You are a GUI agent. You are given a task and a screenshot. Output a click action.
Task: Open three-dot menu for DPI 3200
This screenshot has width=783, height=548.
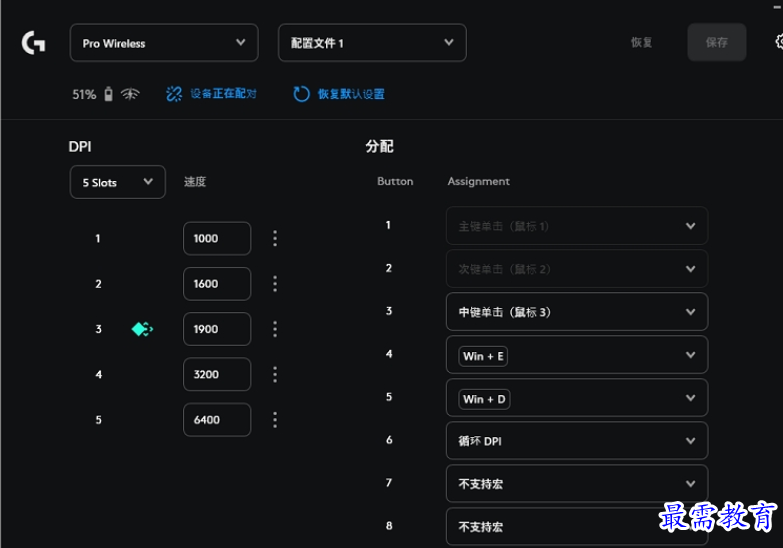(x=275, y=375)
